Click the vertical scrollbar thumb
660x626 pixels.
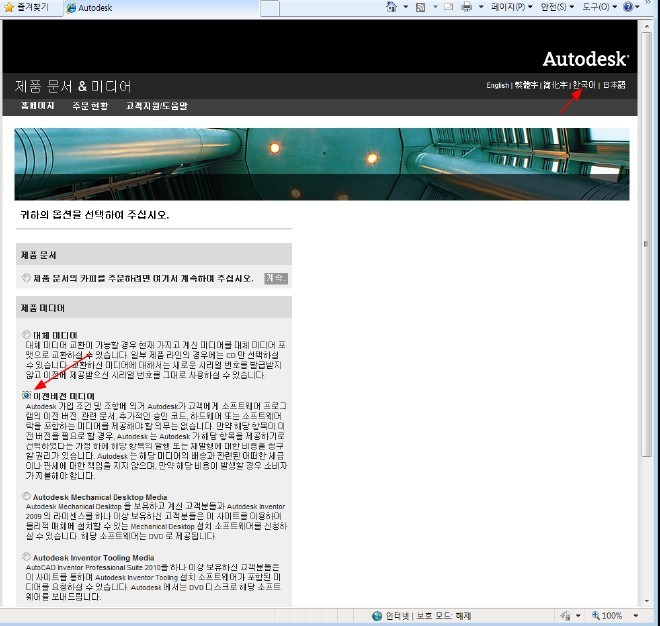pyautogui.click(x=647, y=244)
